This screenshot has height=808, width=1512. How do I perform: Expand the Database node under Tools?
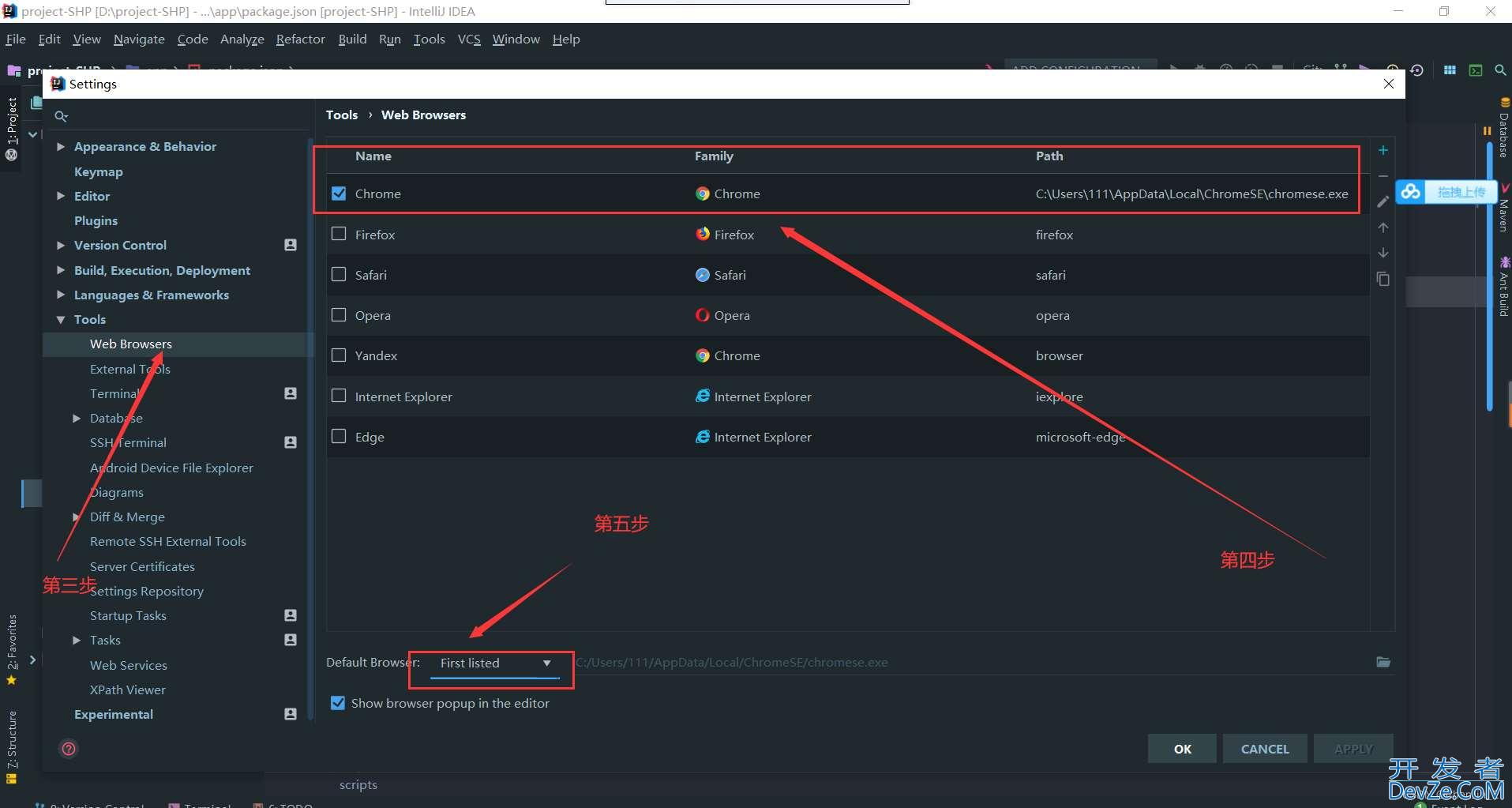point(77,419)
